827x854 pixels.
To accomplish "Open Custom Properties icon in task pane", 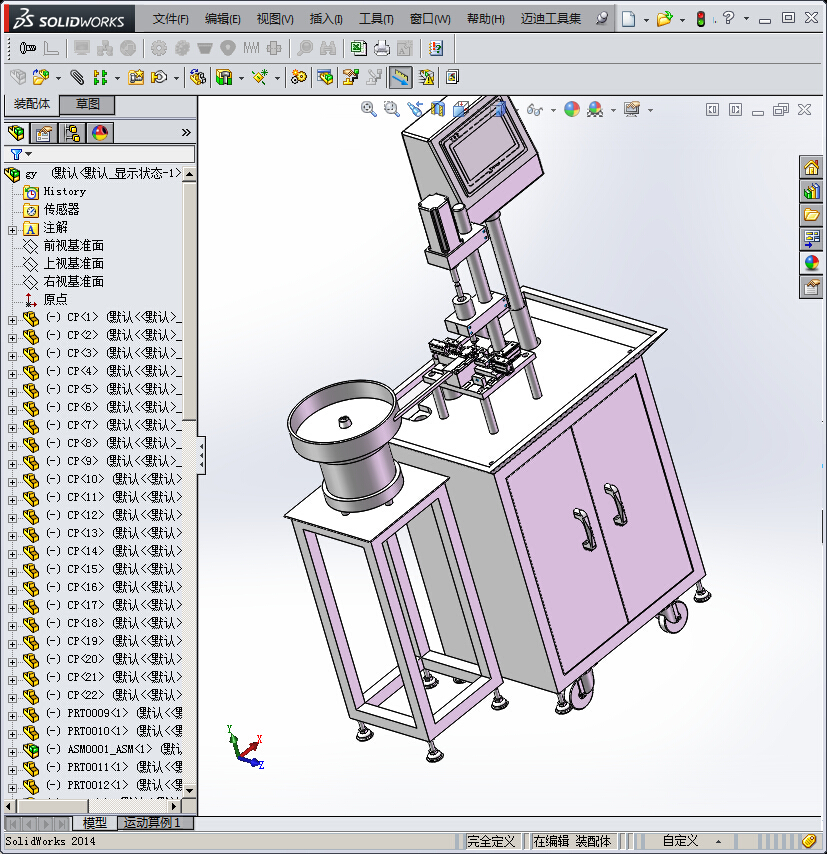I will click(x=811, y=286).
